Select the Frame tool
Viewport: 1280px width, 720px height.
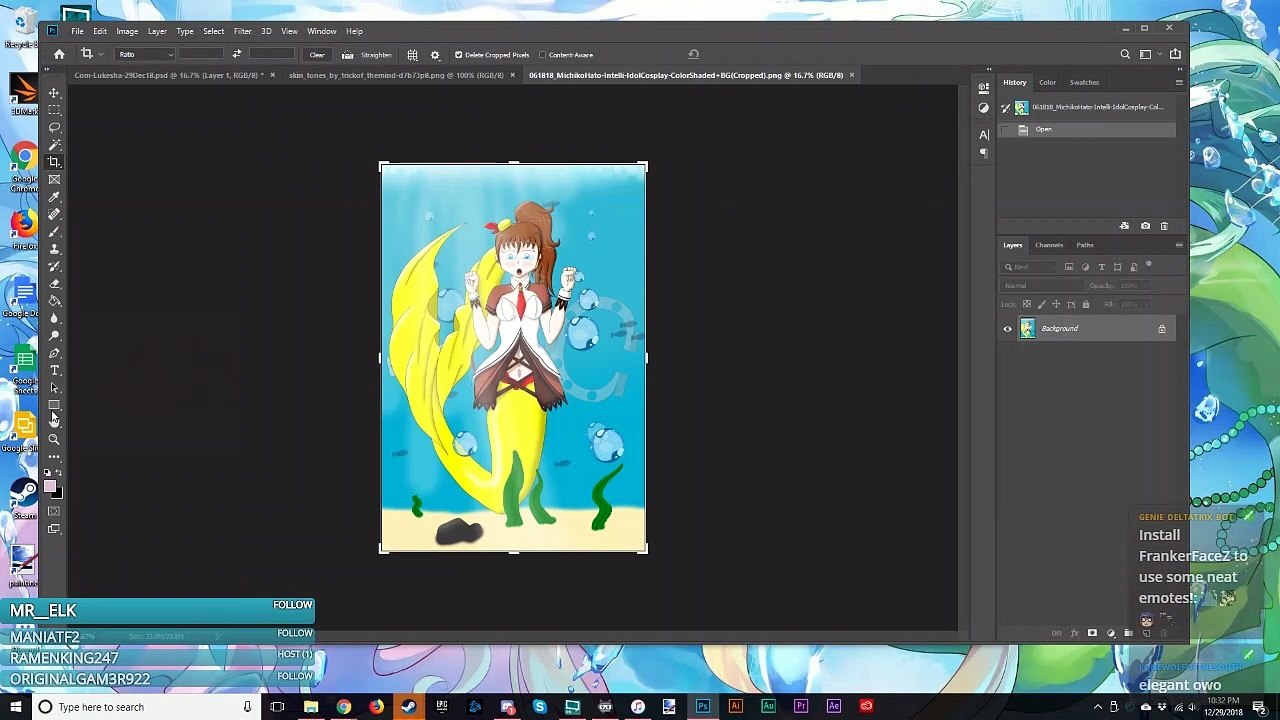[54, 179]
